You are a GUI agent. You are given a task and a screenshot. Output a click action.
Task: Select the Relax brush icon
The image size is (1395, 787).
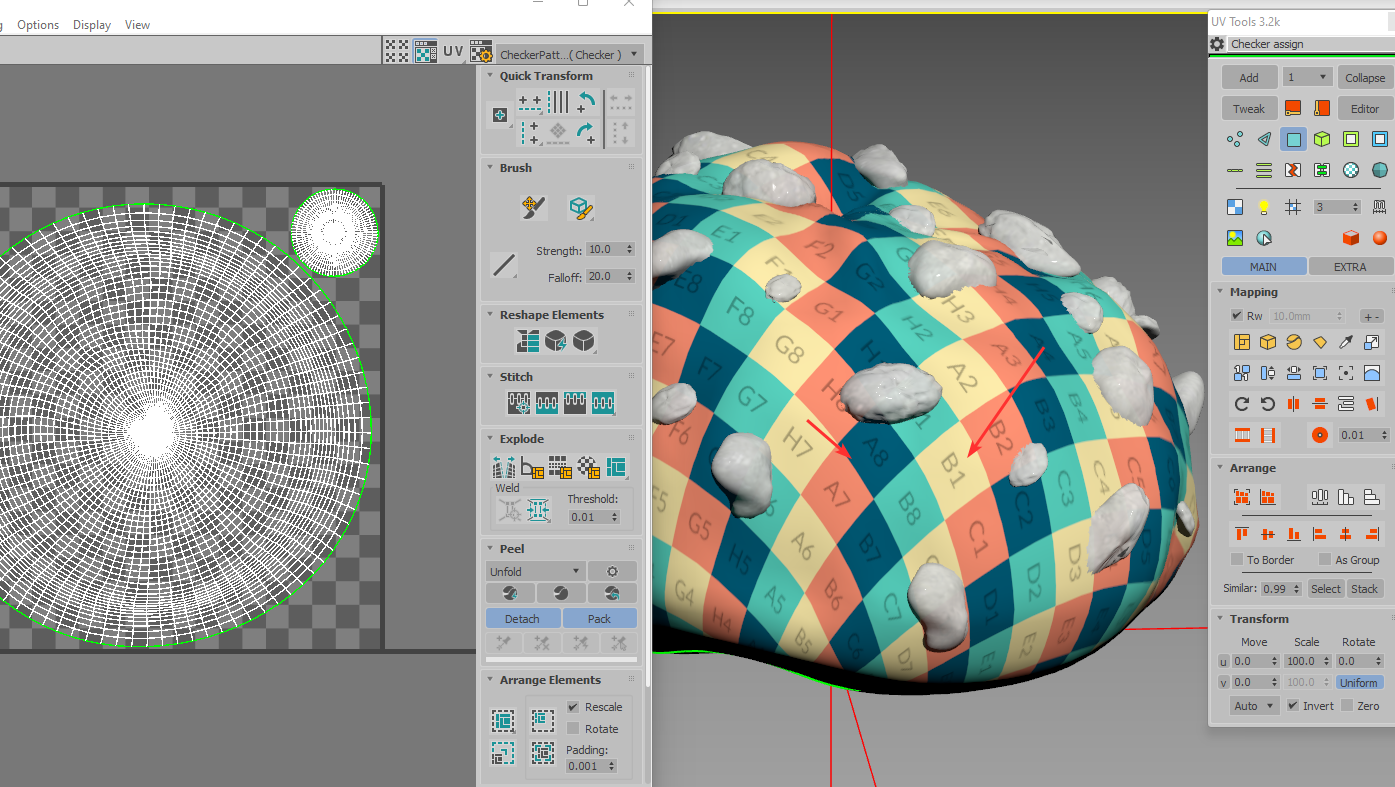[x=580, y=208]
